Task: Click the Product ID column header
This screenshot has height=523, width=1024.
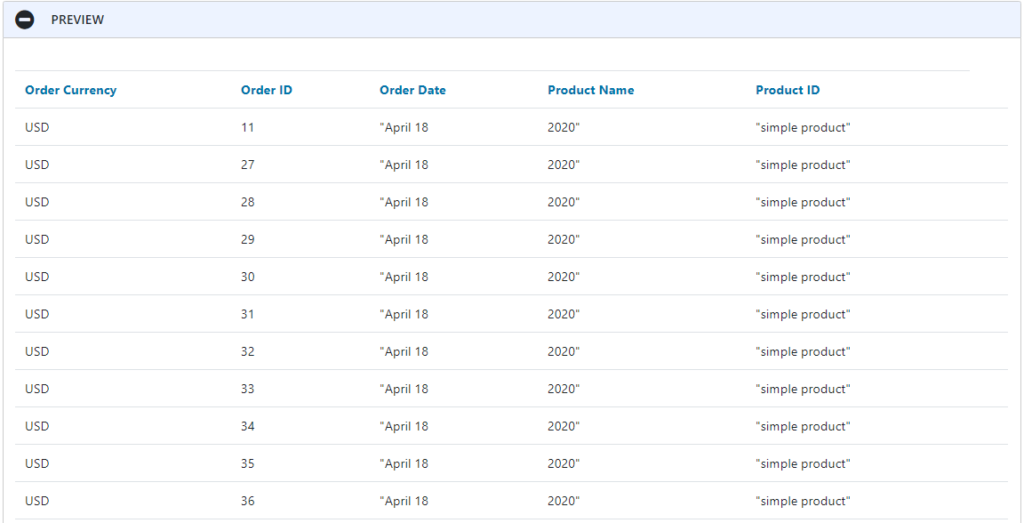Action: pyautogui.click(x=788, y=90)
